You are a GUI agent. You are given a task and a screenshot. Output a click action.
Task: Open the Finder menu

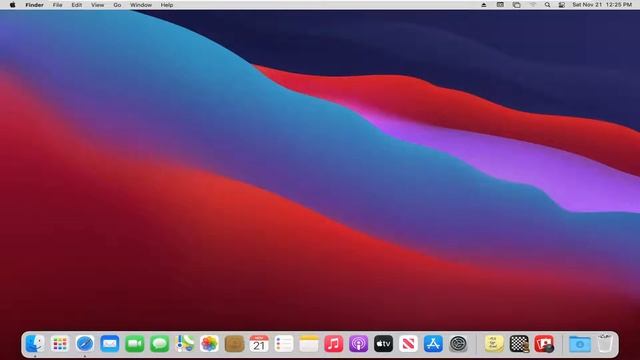tap(35, 5)
